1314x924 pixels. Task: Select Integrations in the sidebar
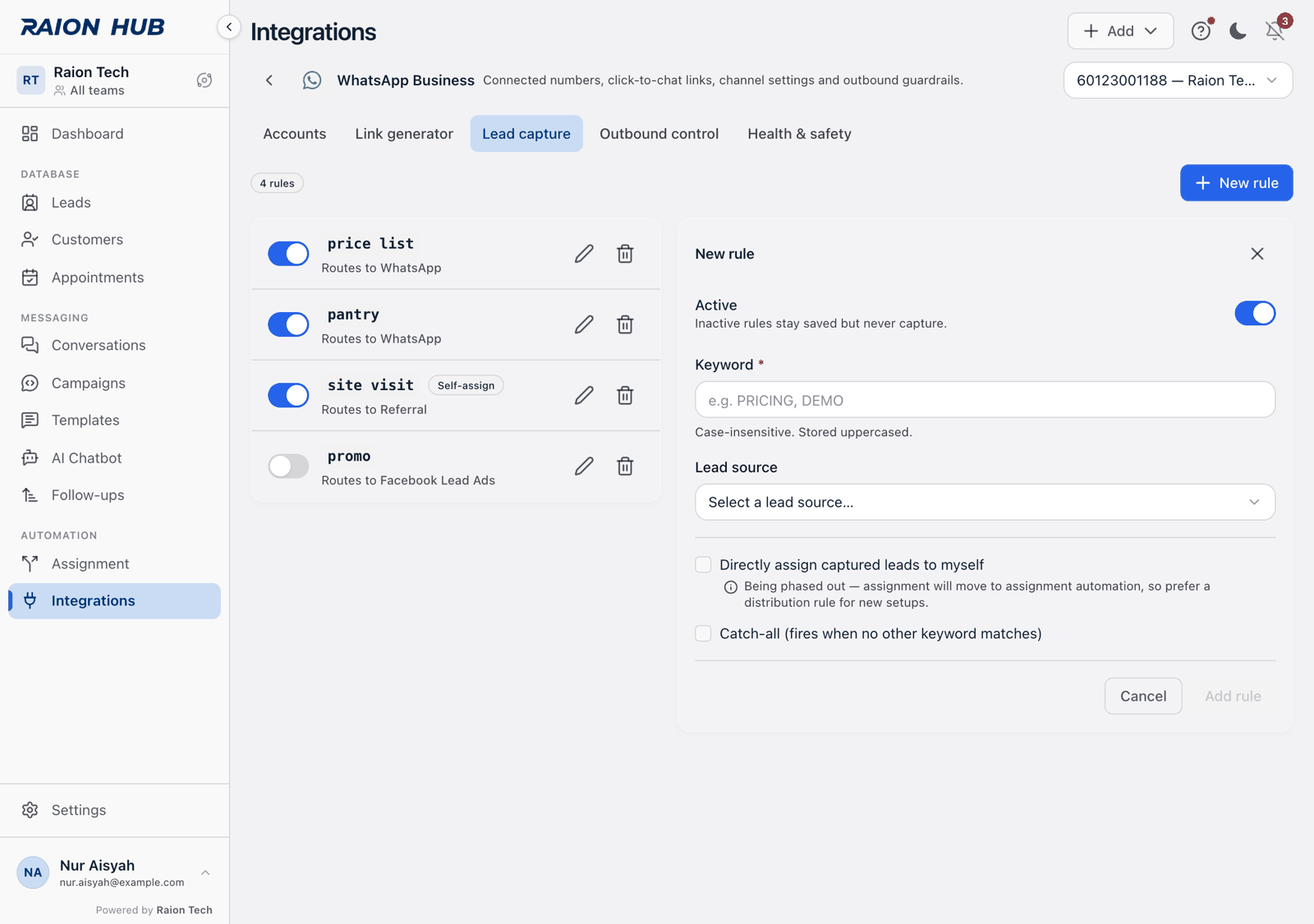(x=114, y=601)
